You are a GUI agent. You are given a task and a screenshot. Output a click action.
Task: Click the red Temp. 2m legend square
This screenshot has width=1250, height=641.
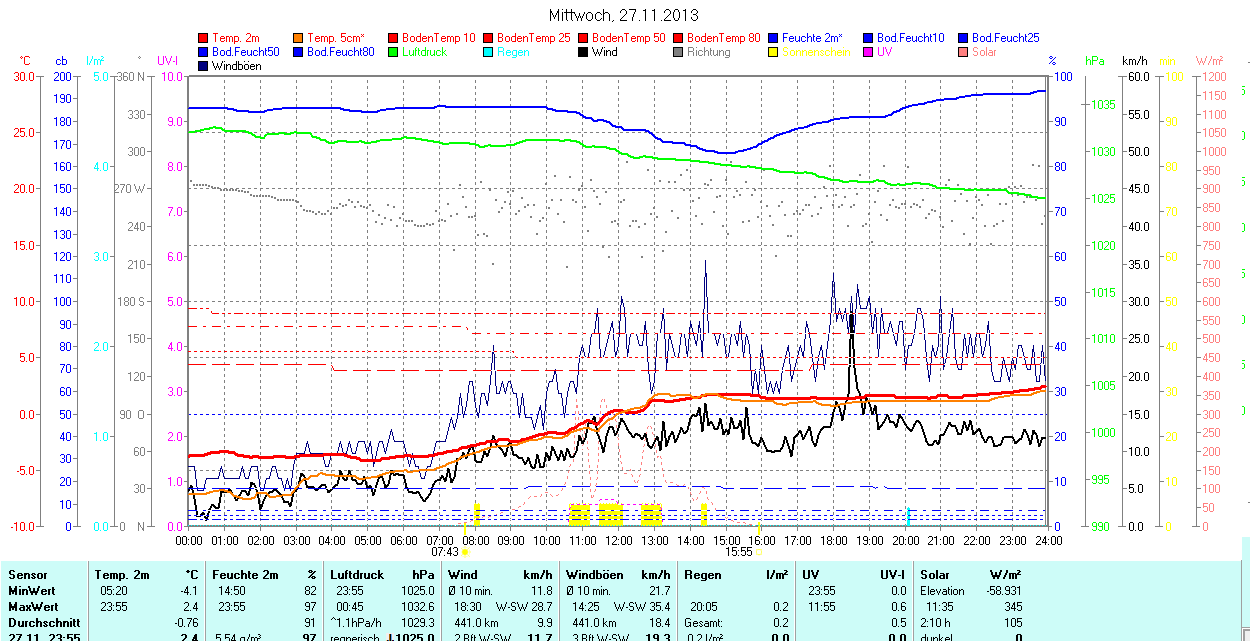tap(204, 38)
